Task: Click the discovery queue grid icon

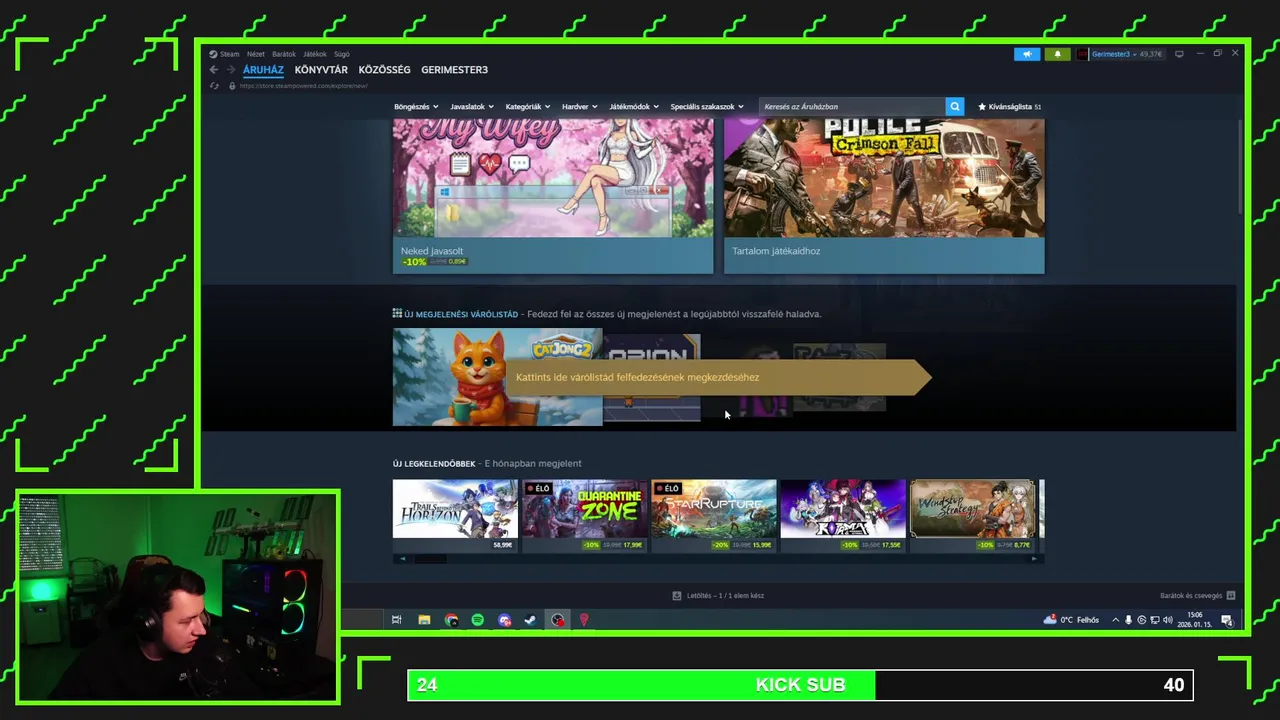Action: click(397, 313)
